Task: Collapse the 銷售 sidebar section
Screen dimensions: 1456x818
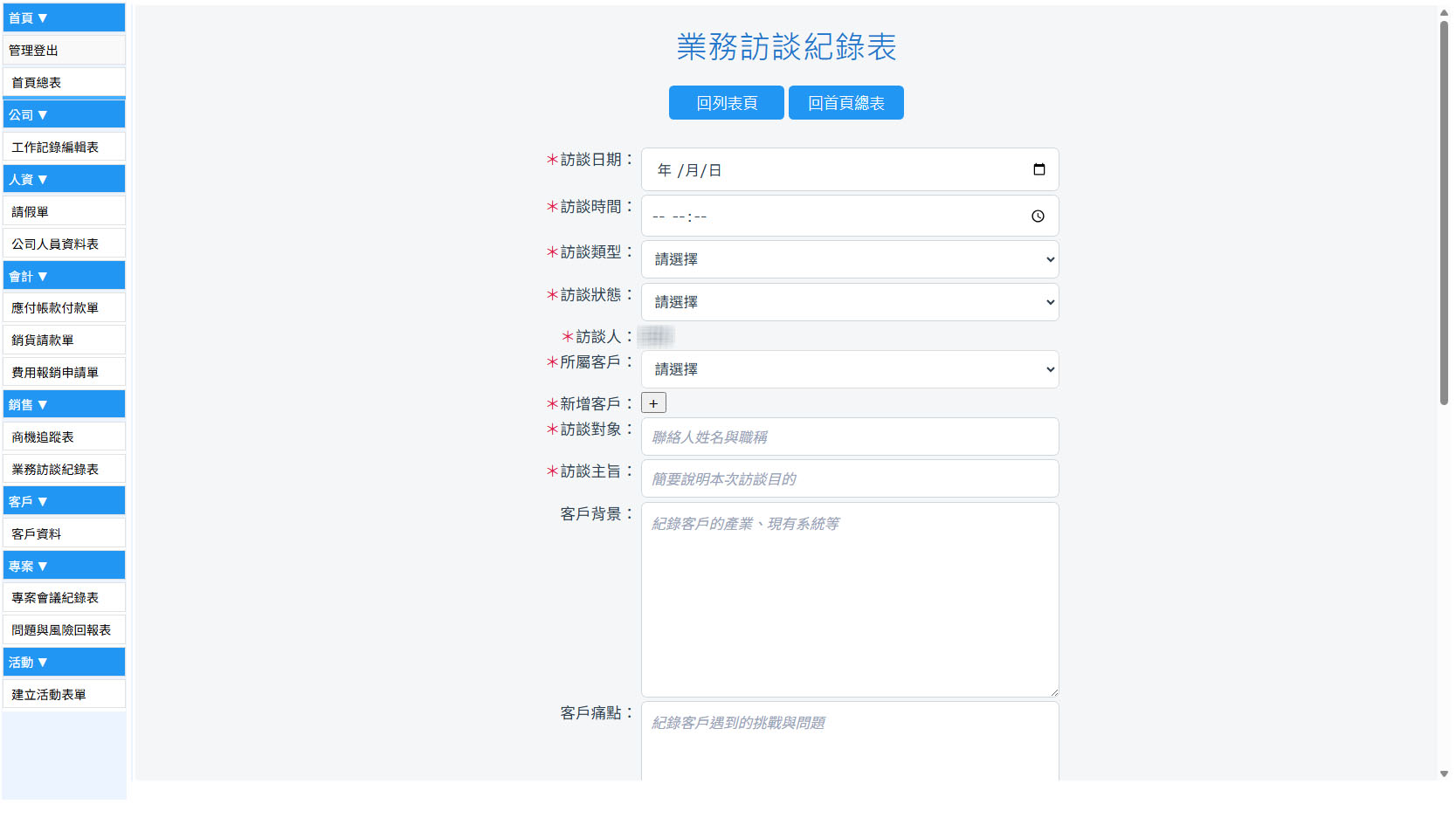Action: 64,404
